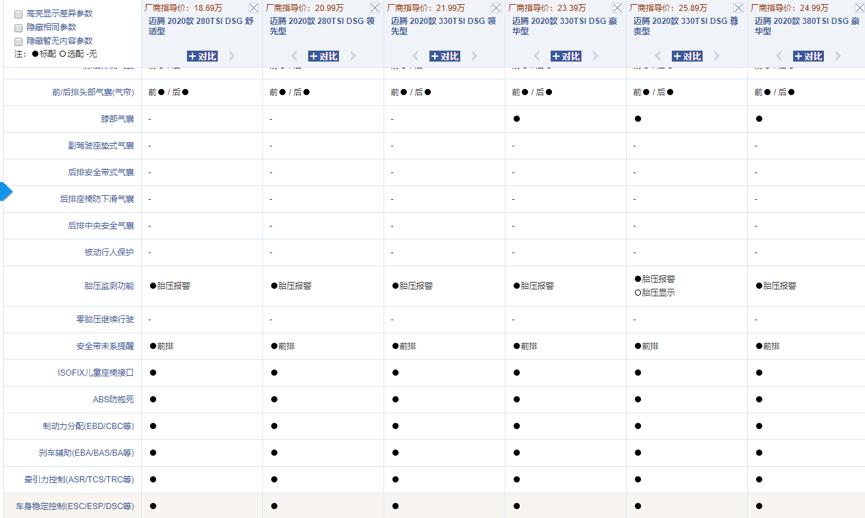Click +对比 for 330TSI DSG 尊贵型
Screen dimensions: 865x518
(687, 56)
